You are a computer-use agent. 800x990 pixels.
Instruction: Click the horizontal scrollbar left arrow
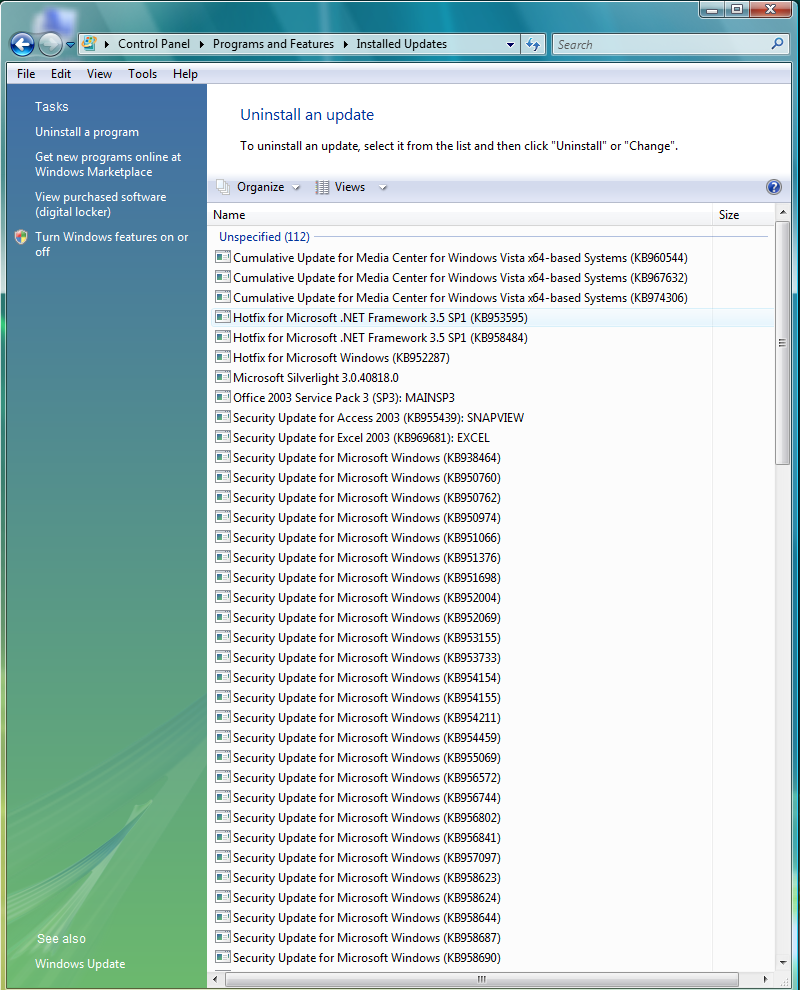click(216, 979)
